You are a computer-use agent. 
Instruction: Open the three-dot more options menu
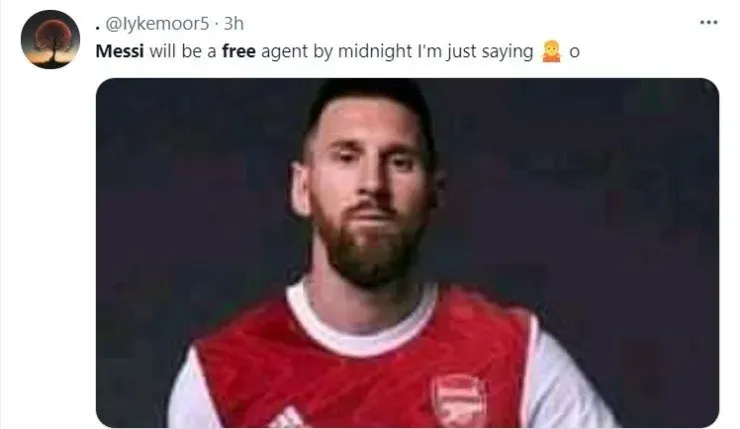(x=708, y=22)
